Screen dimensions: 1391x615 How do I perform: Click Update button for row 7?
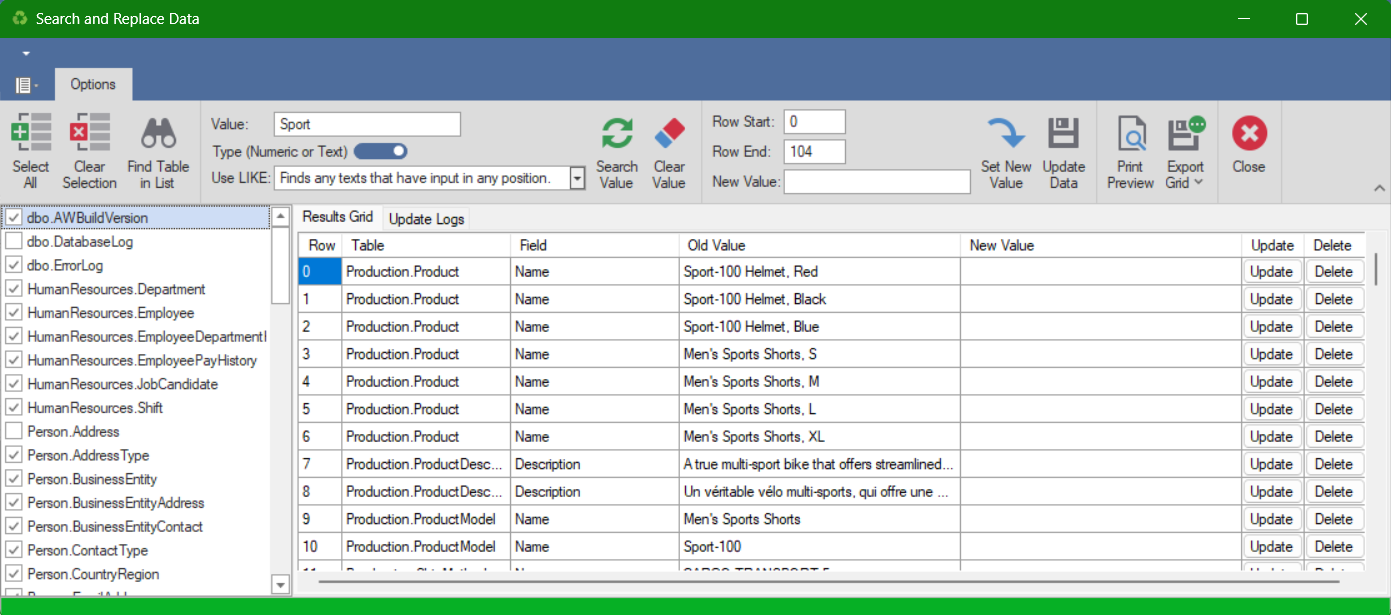pos(1272,464)
